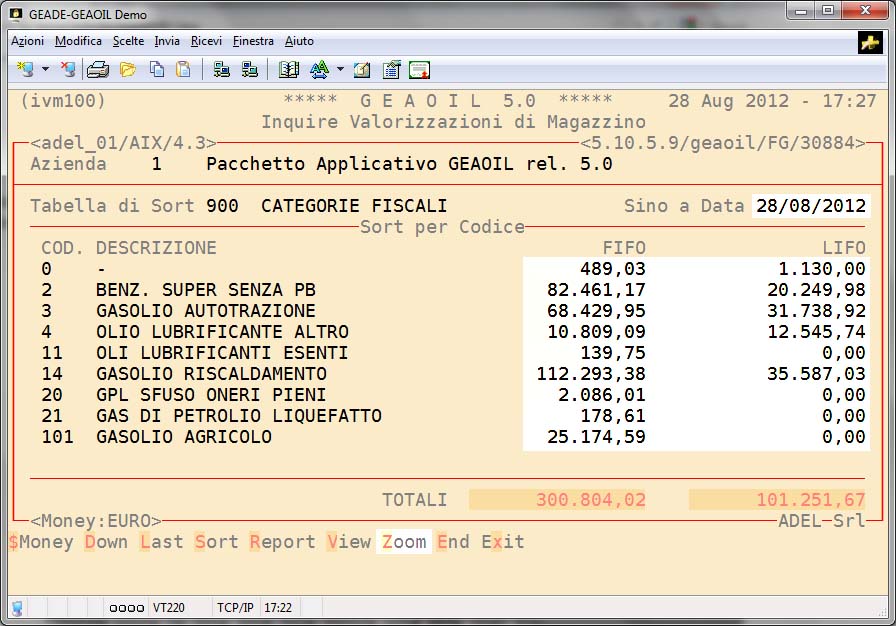This screenshot has height=626, width=896.
Task: Click the printer icon in toolbar
Action: (x=98, y=69)
